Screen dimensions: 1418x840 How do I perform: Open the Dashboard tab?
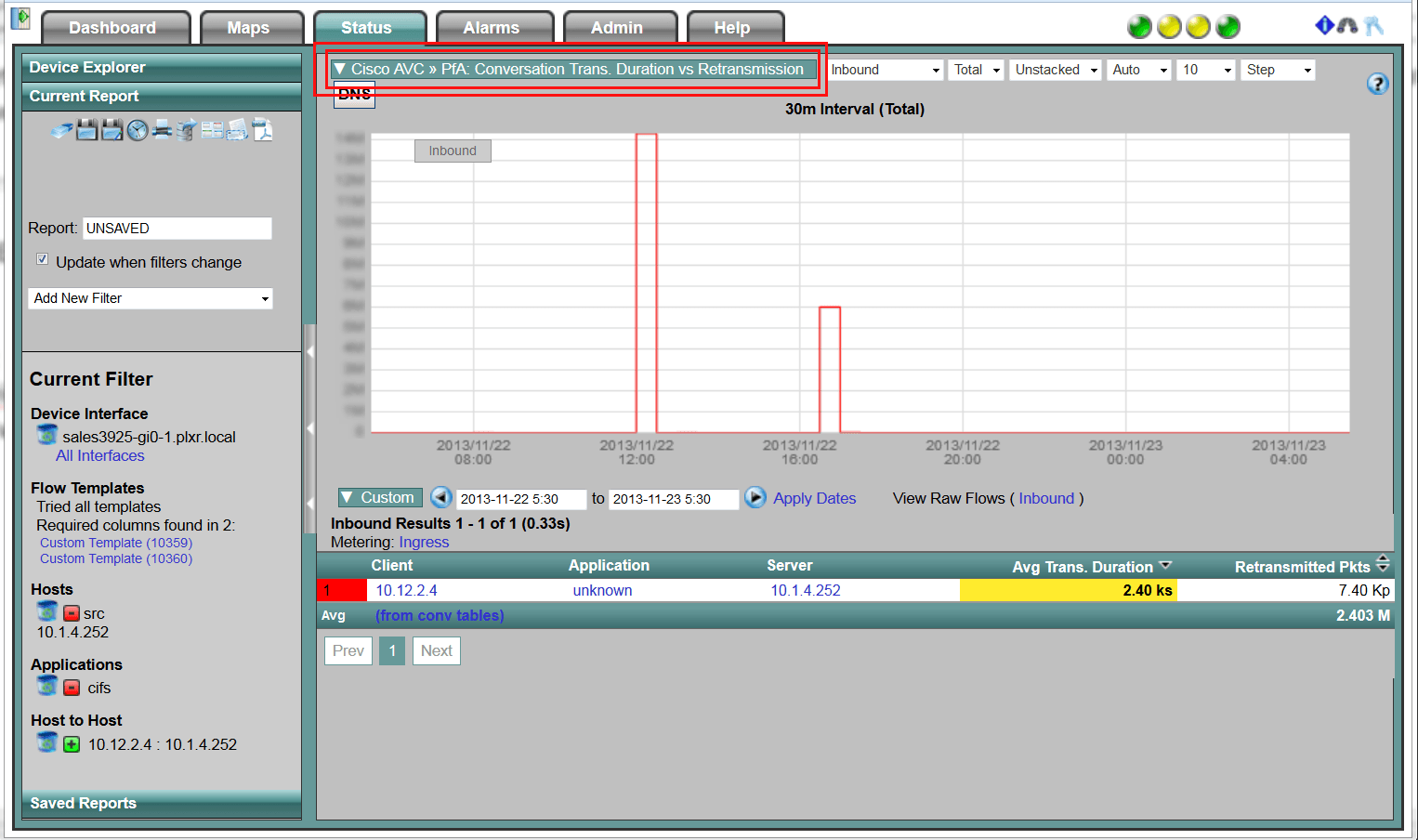(115, 28)
